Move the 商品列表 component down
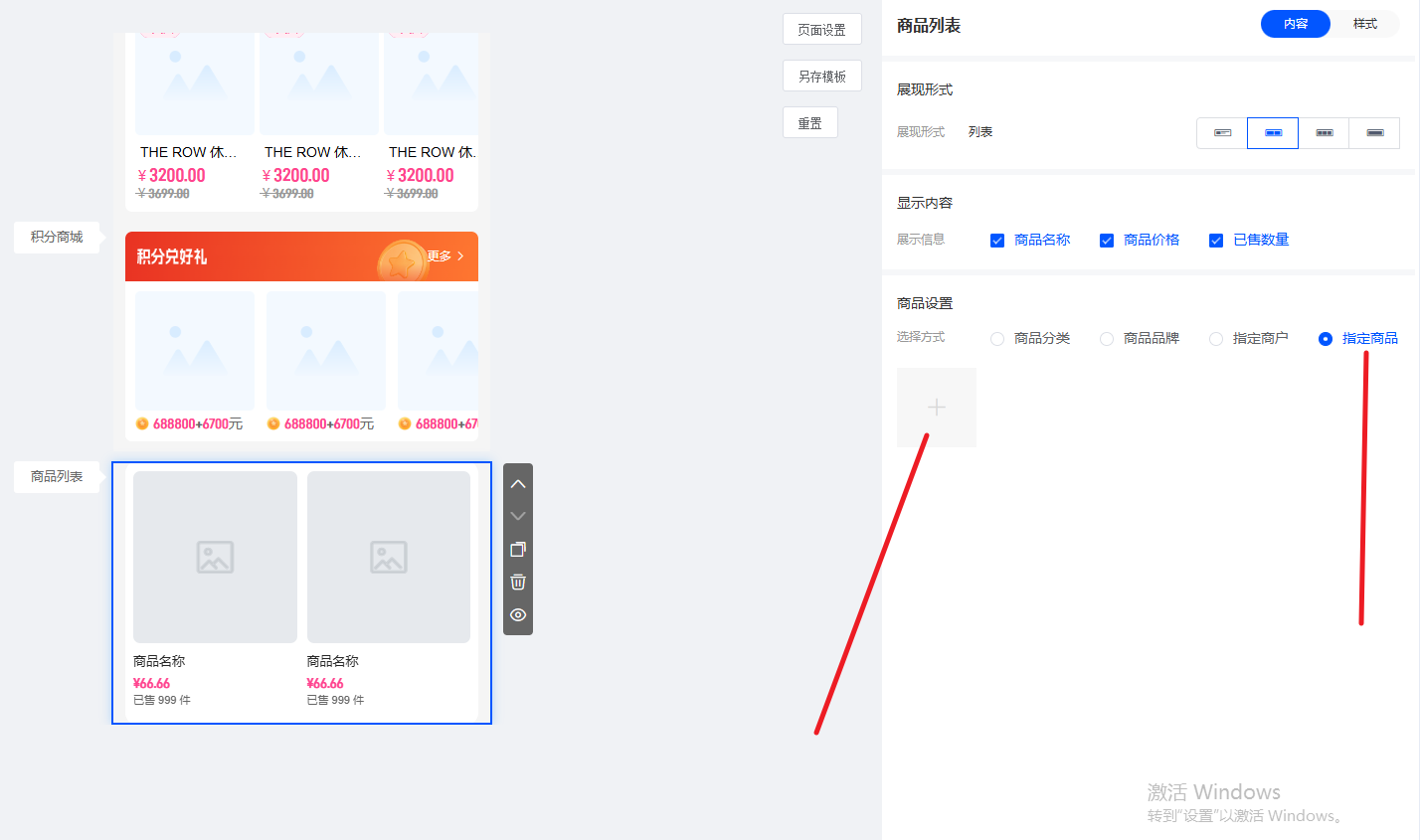 click(x=518, y=516)
